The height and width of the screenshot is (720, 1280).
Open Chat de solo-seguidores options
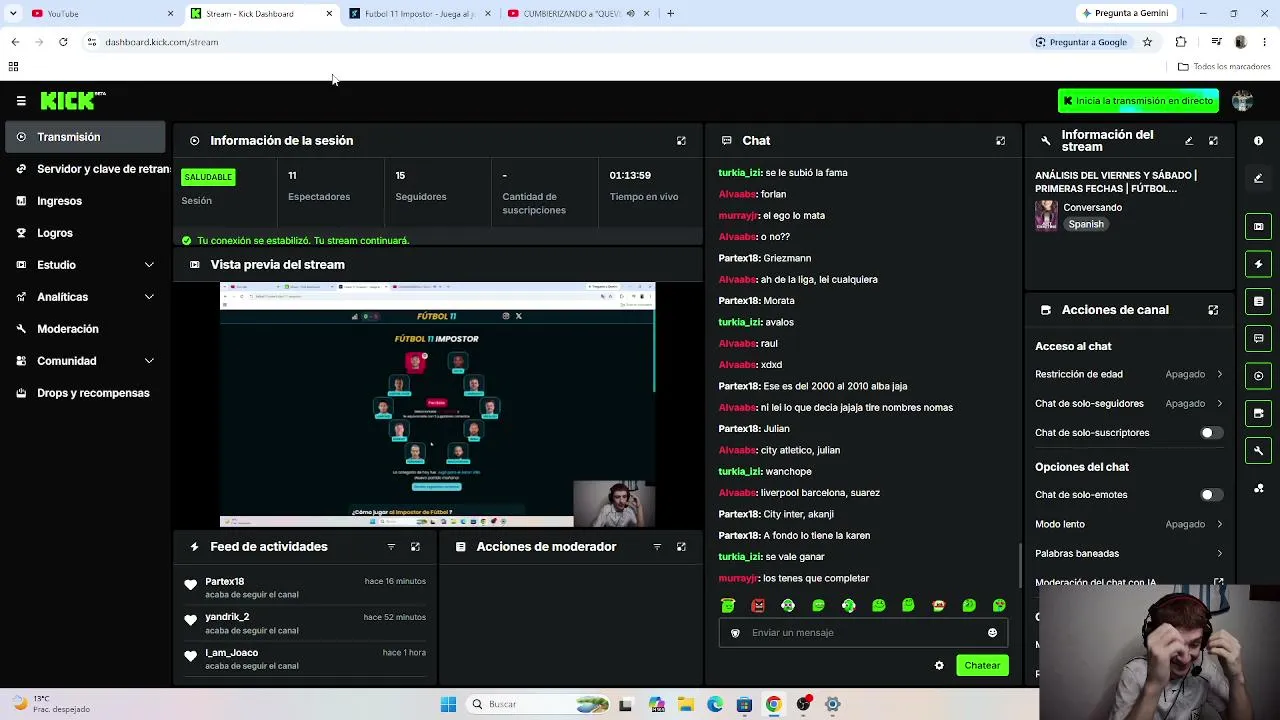coord(1129,404)
